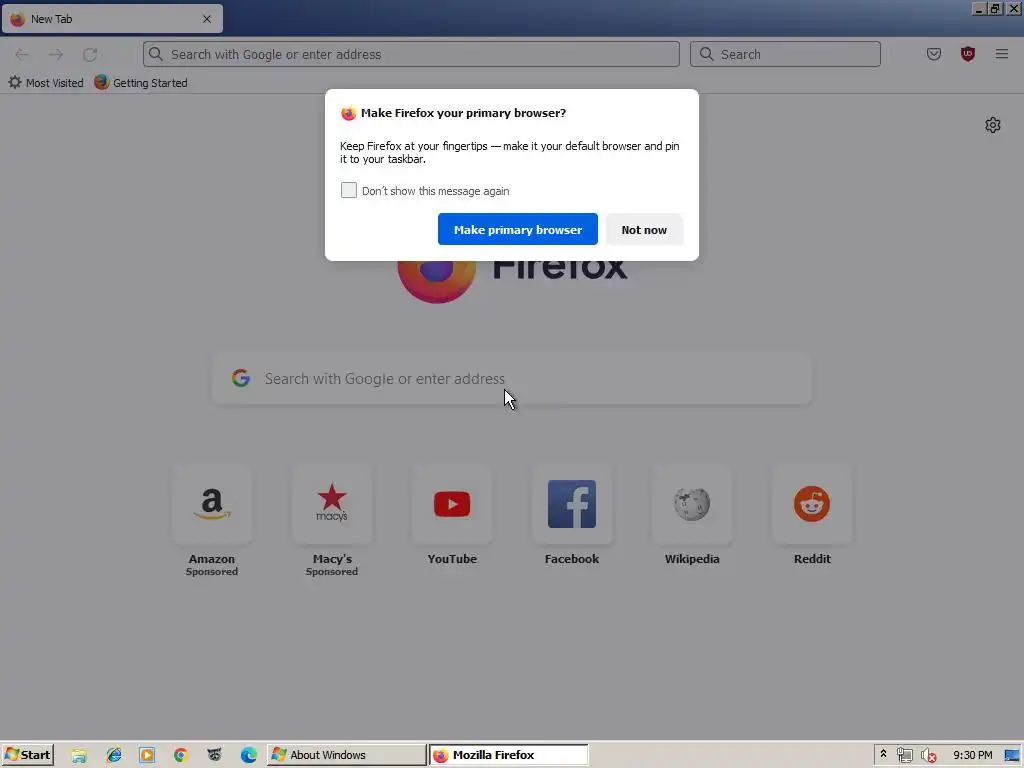Launch Google Chrome from taskbar

point(181,755)
